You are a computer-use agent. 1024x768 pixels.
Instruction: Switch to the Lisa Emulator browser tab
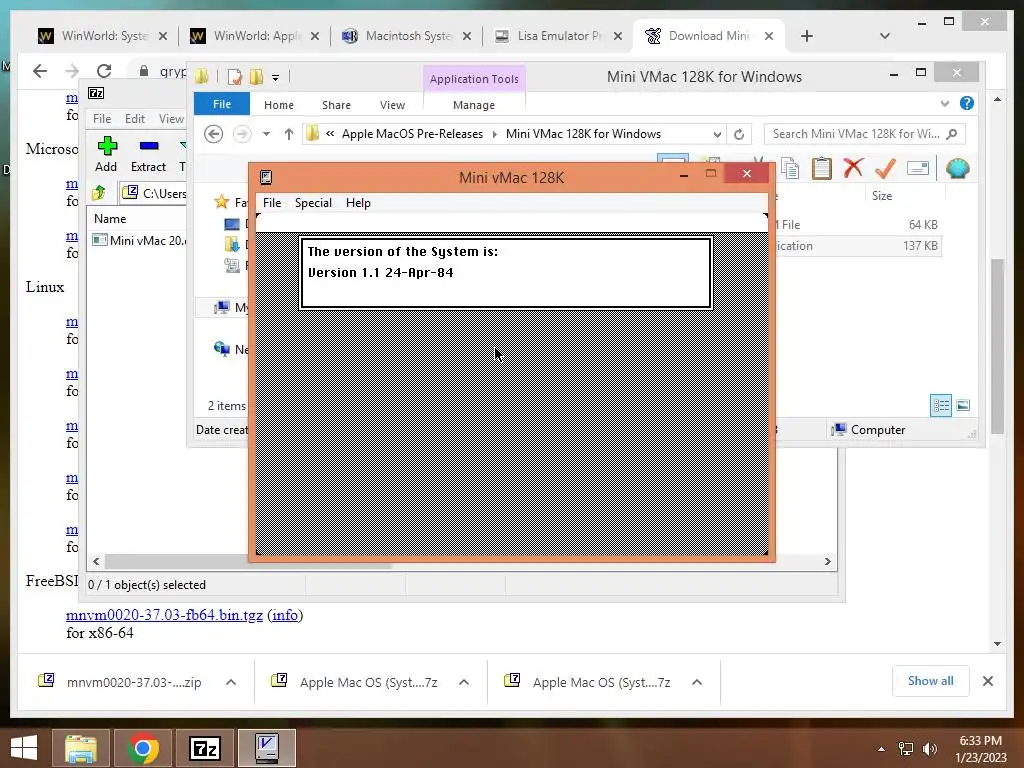click(558, 36)
